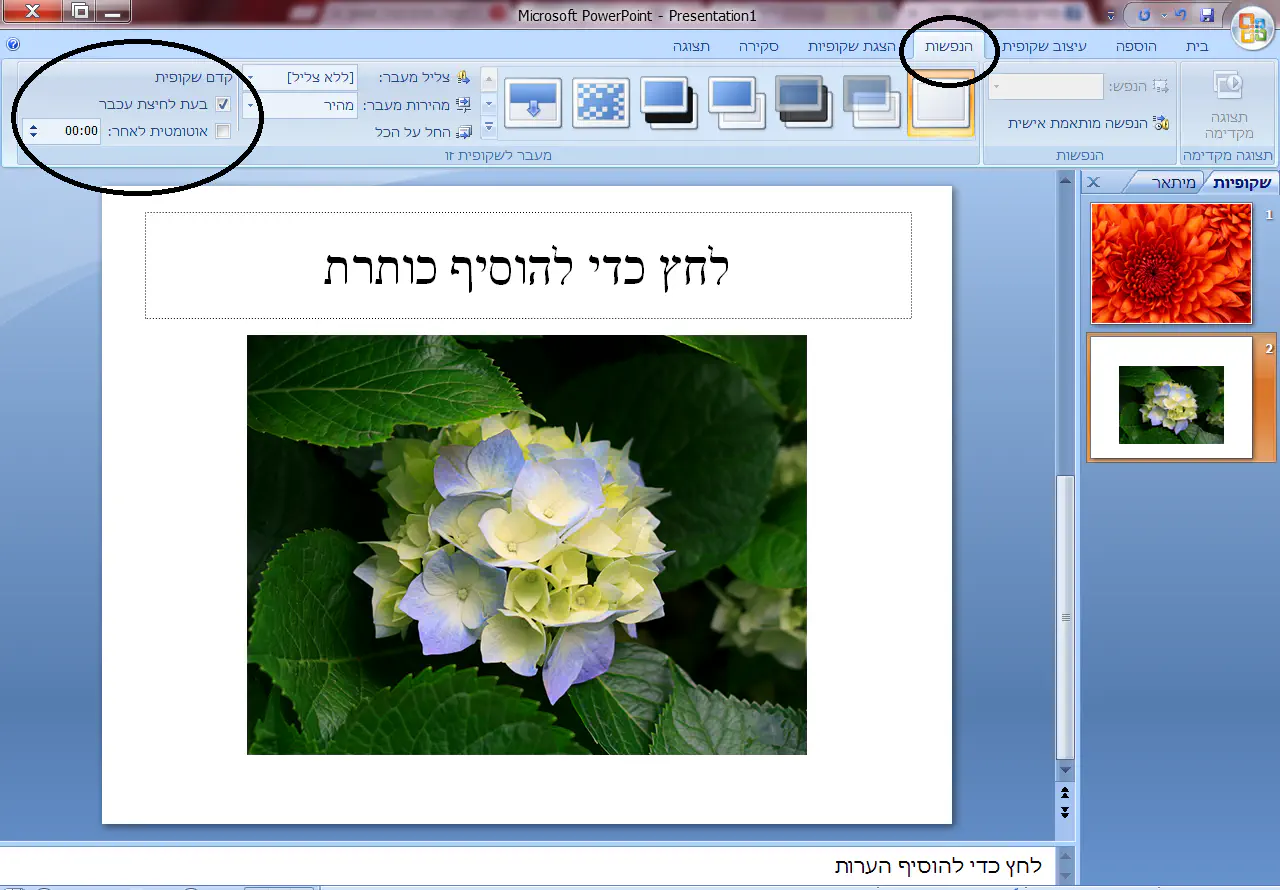Switch to the Insert (הוספה) tab
The height and width of the screenshot is (890, 1280).
pos(1136,46)
